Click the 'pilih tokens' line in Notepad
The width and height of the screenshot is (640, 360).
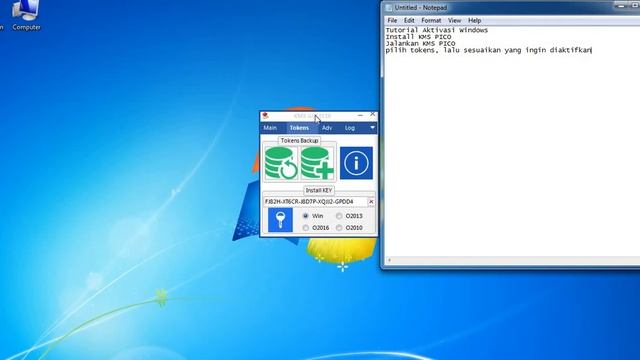point(489,50)
